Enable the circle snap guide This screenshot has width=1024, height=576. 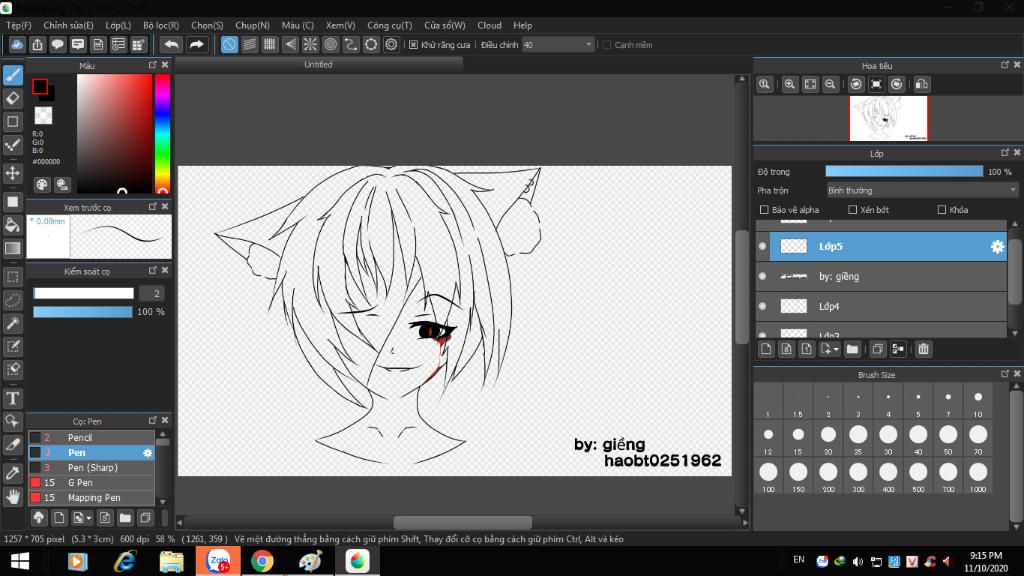click(x=330, y=44)
